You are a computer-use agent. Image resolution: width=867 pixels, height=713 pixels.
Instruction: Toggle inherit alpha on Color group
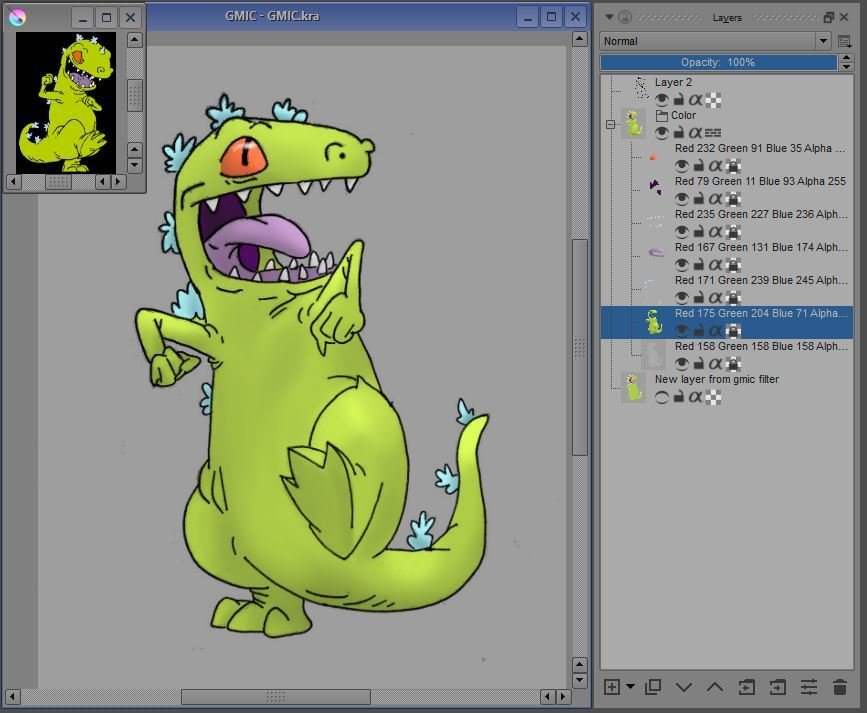pos(696,133)
